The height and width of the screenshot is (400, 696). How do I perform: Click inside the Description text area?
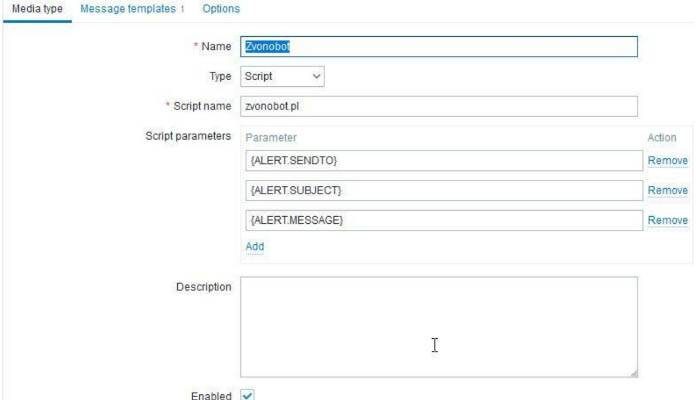439,326
